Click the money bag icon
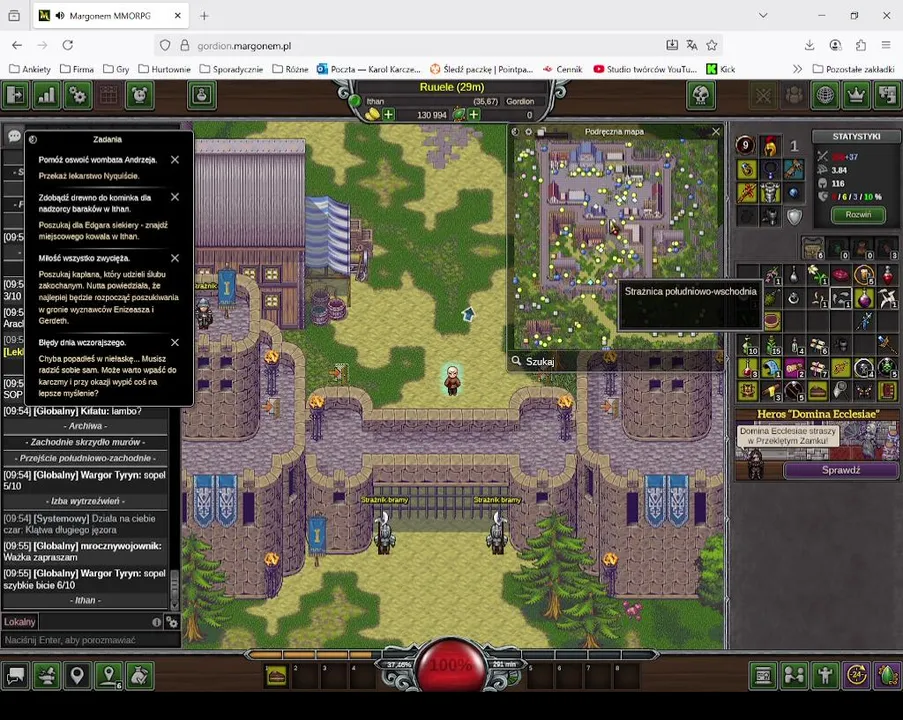 click(x=139, y=675)
